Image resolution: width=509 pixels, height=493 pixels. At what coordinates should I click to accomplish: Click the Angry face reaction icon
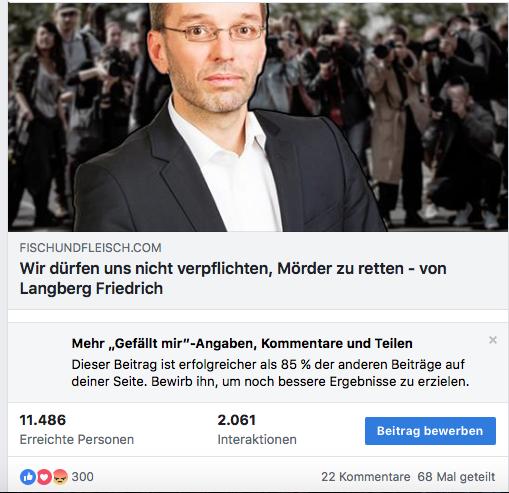[x=60, y=477]
